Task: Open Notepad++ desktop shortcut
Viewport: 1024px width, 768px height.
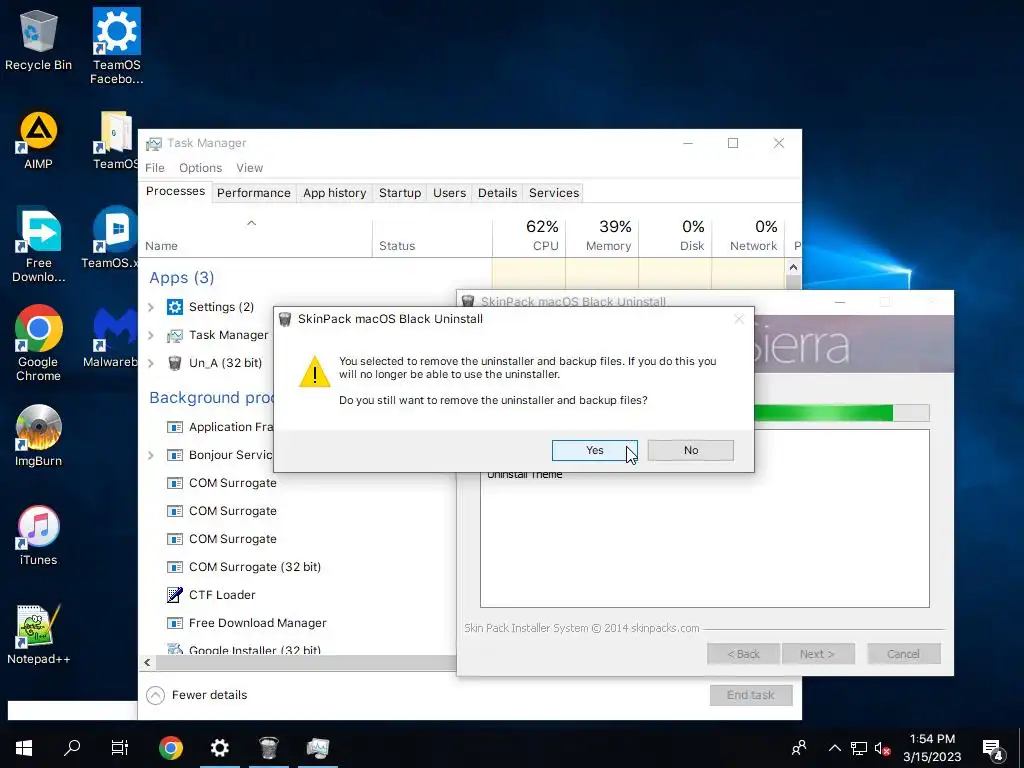Action: [x=38, y=635]
